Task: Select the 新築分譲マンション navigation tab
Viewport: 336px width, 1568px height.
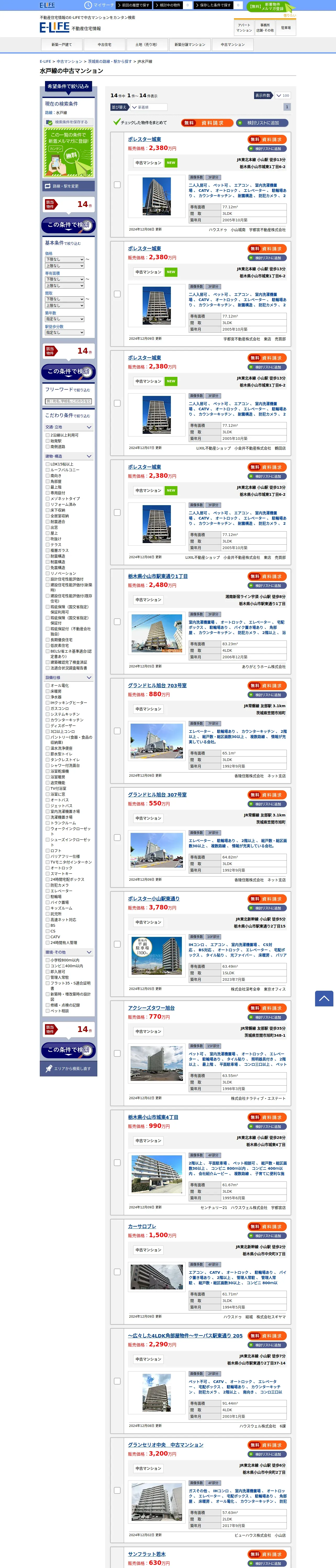Action: coord(190,44)
